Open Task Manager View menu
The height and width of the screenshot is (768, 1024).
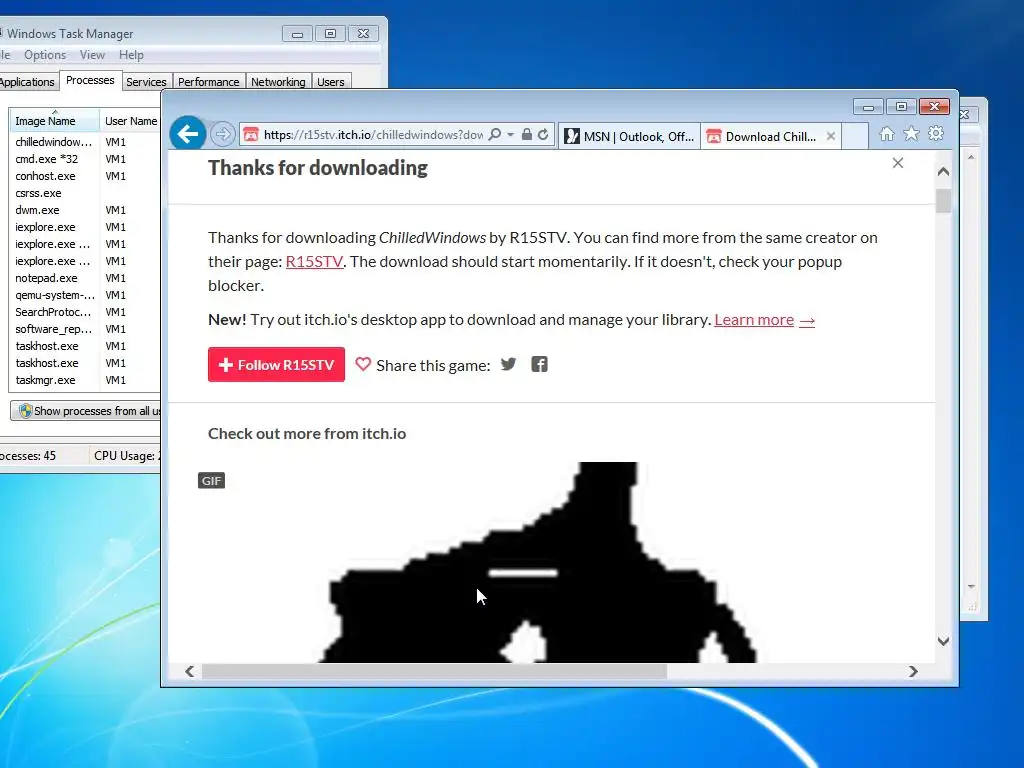click(x=92, y=55)
